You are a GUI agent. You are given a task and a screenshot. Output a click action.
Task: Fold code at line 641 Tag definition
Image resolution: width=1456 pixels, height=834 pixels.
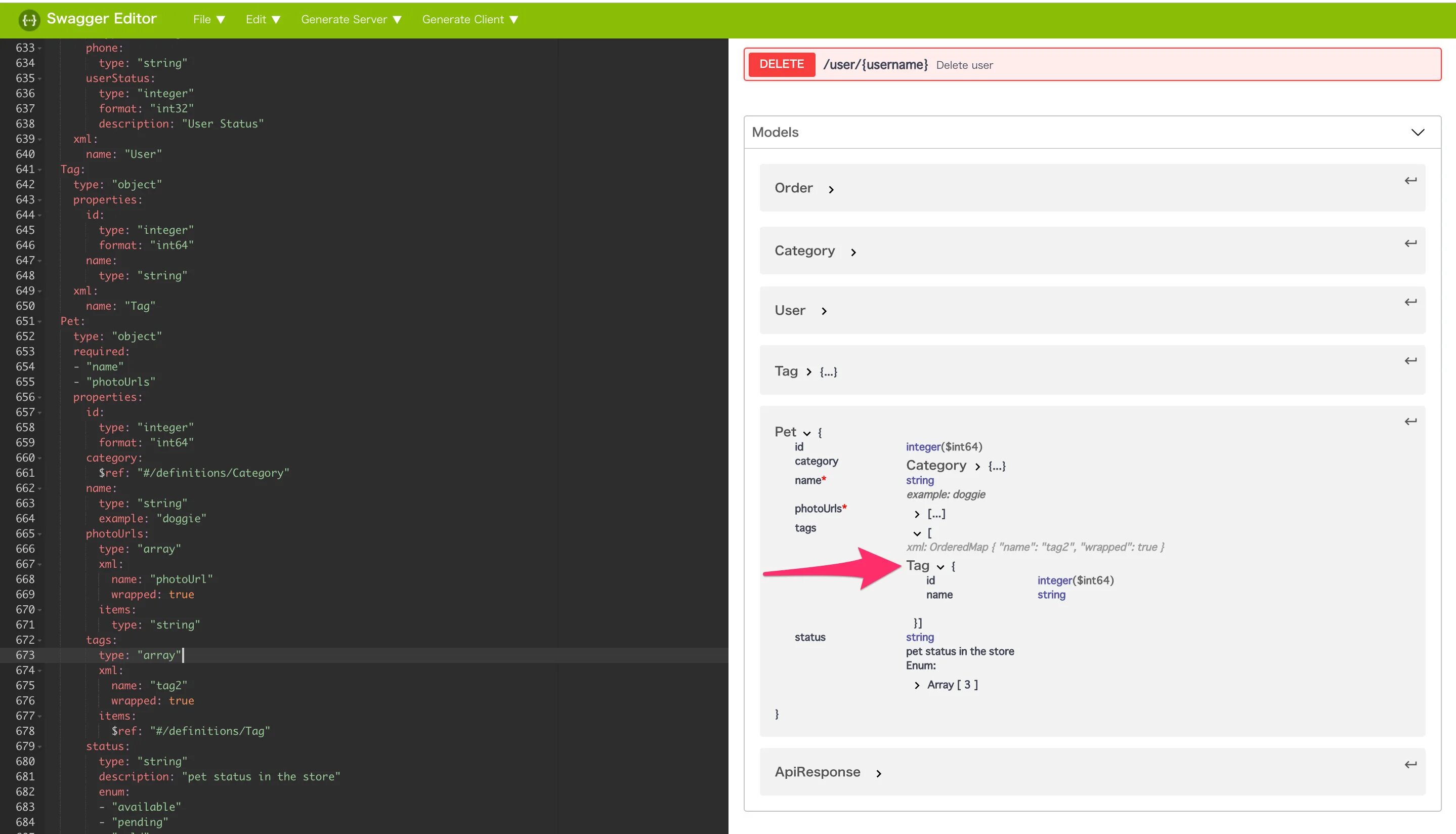point(39,170)
